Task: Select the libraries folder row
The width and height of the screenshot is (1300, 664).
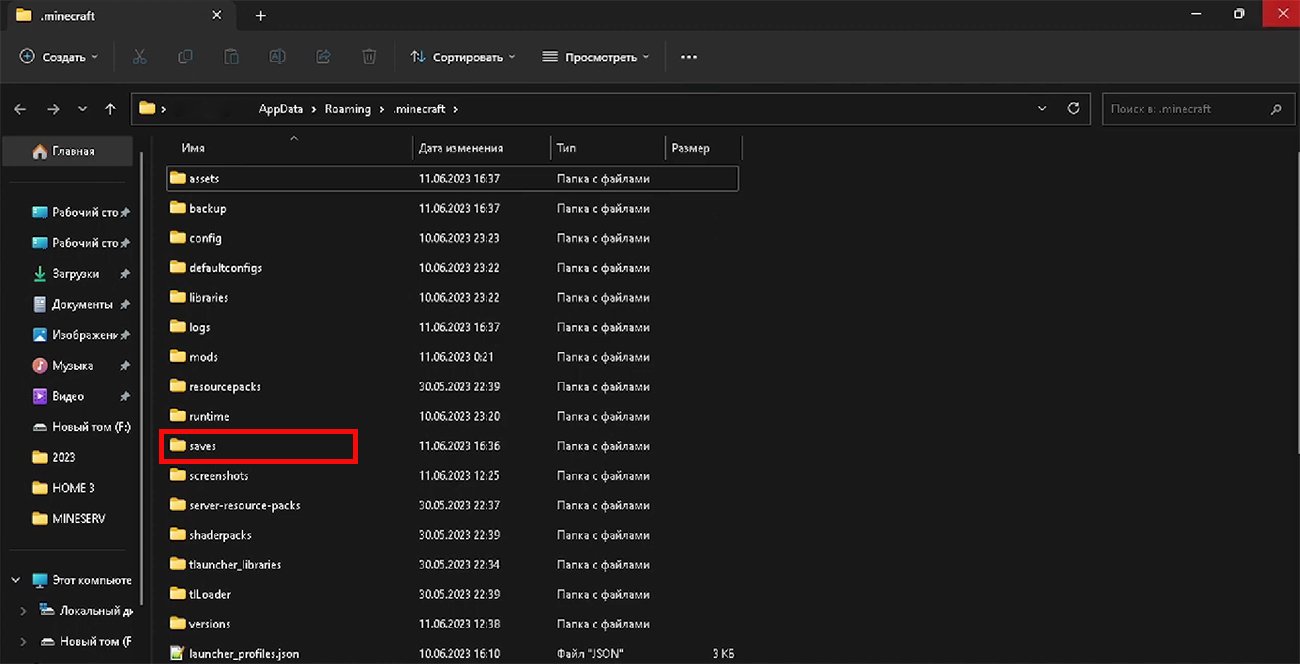Action: click(x=452, y=297)
